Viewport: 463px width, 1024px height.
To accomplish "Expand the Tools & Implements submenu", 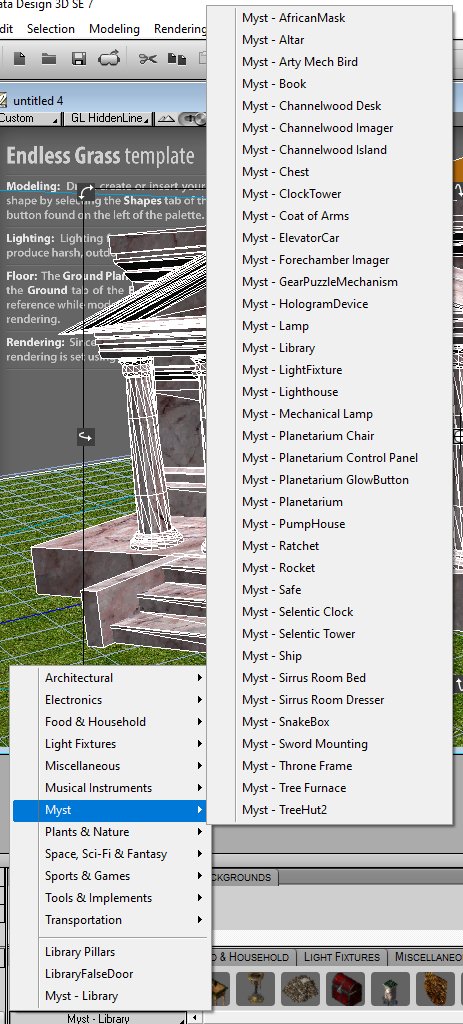I will point(110,898).
